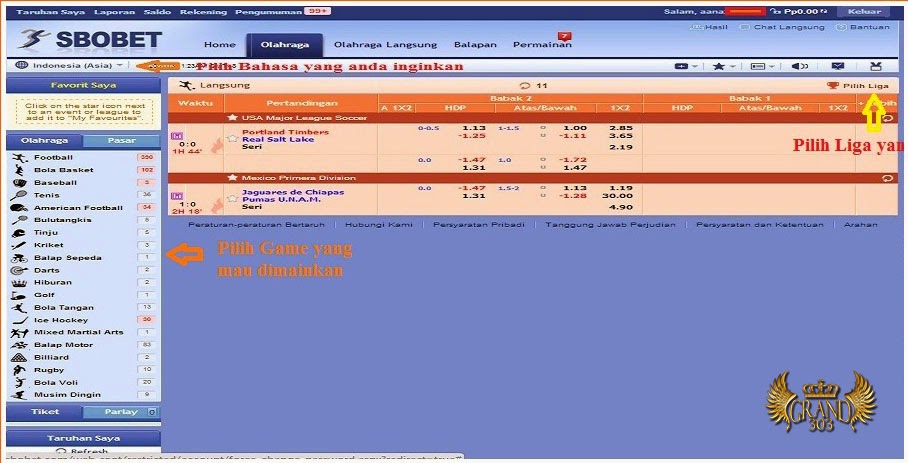The height and width of the screenshot is (463, 908).
Task: Reload the Mexico Primera Division row
Action: point(887,178)
